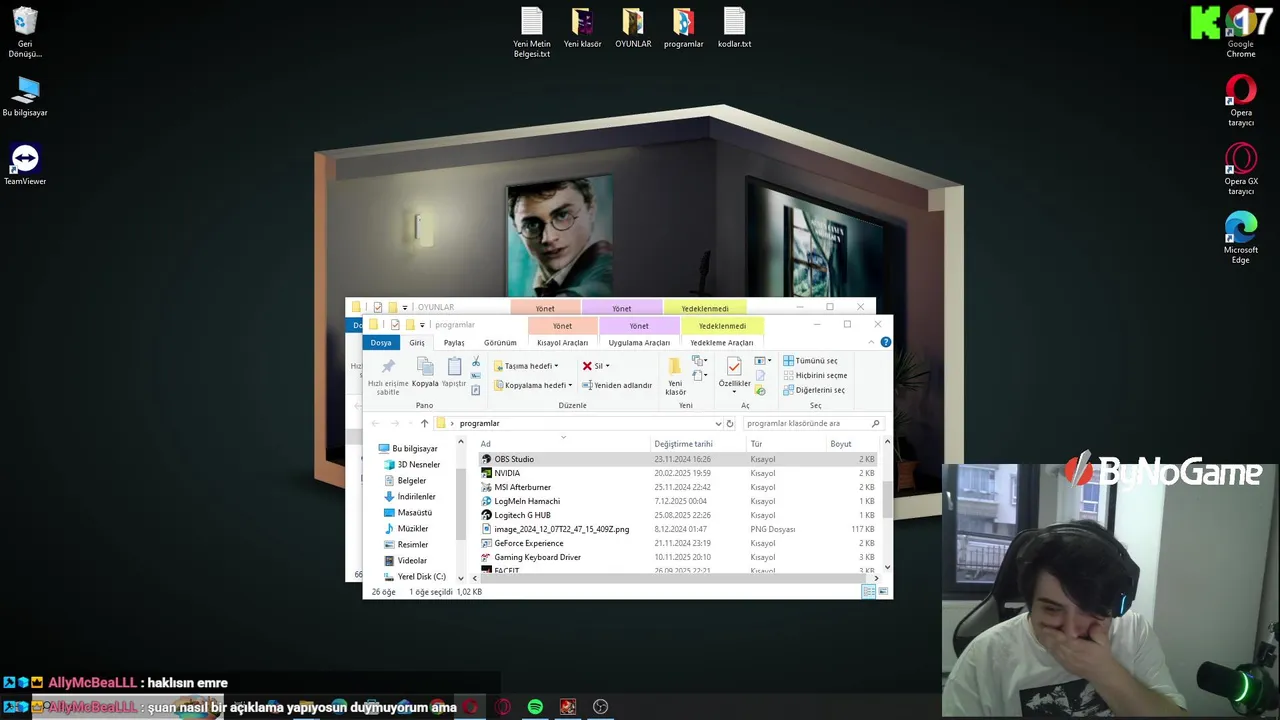Switch to the Uygulama Araçları tab
The width and height of the screenshot is (1280, 720).
click(639, 342)
